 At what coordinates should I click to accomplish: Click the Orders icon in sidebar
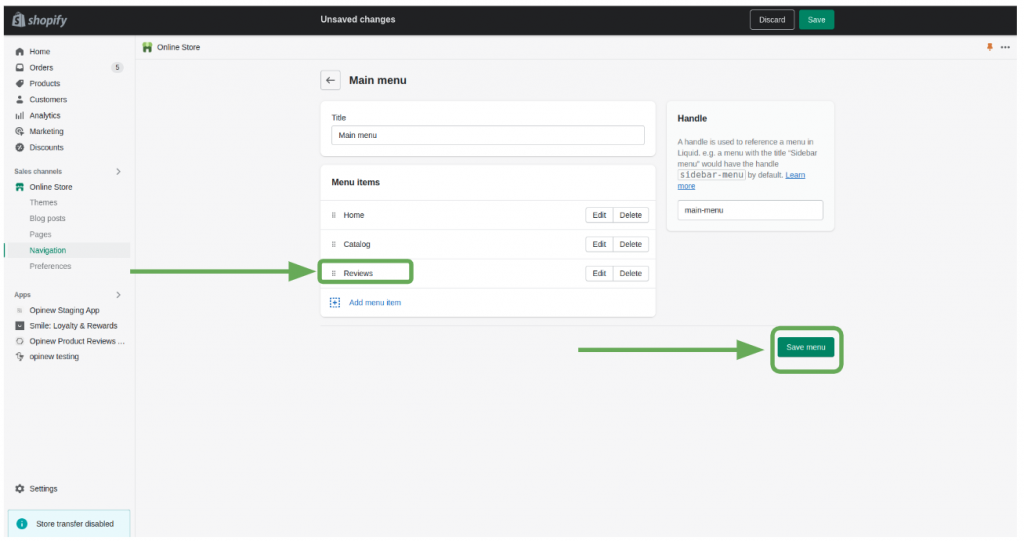click(20, 67)
